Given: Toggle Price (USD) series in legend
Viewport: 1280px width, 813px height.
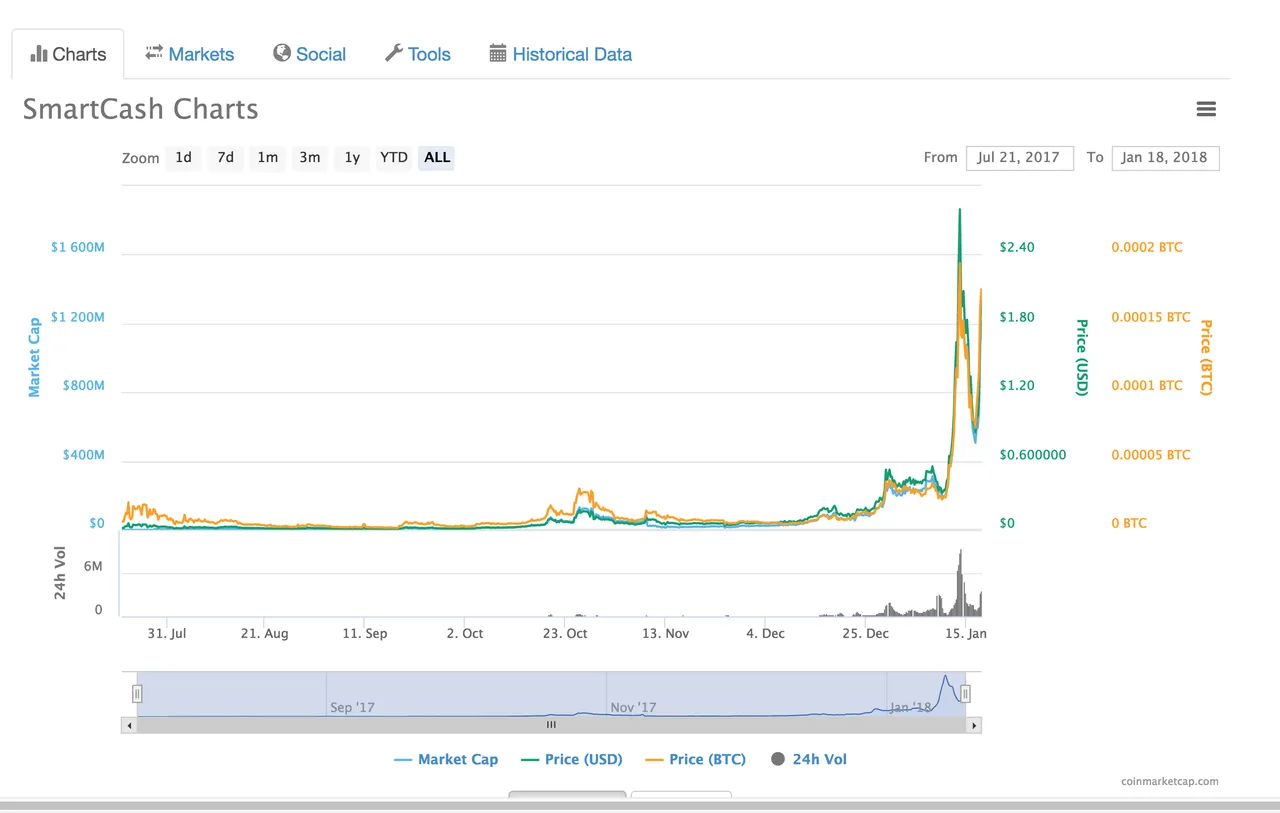Looking at the screenshot, I should pyautogui.click(x=572, y=759).
